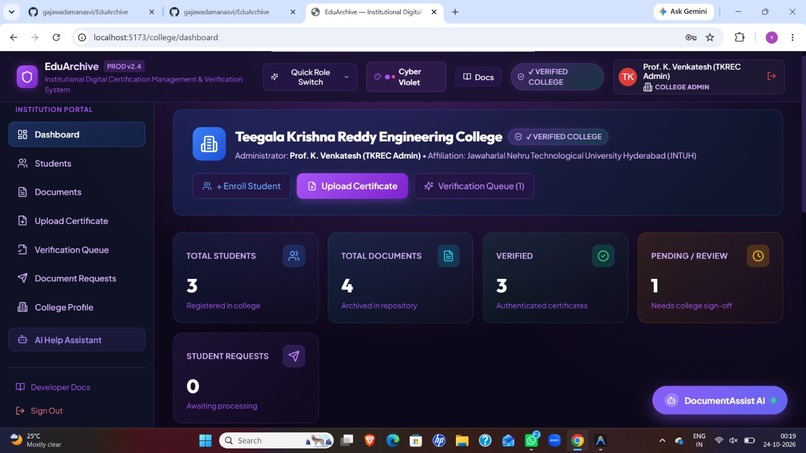Screen dimensions: 806x453
Task: Open the Total Students card
Action: (x=246, y=278)
